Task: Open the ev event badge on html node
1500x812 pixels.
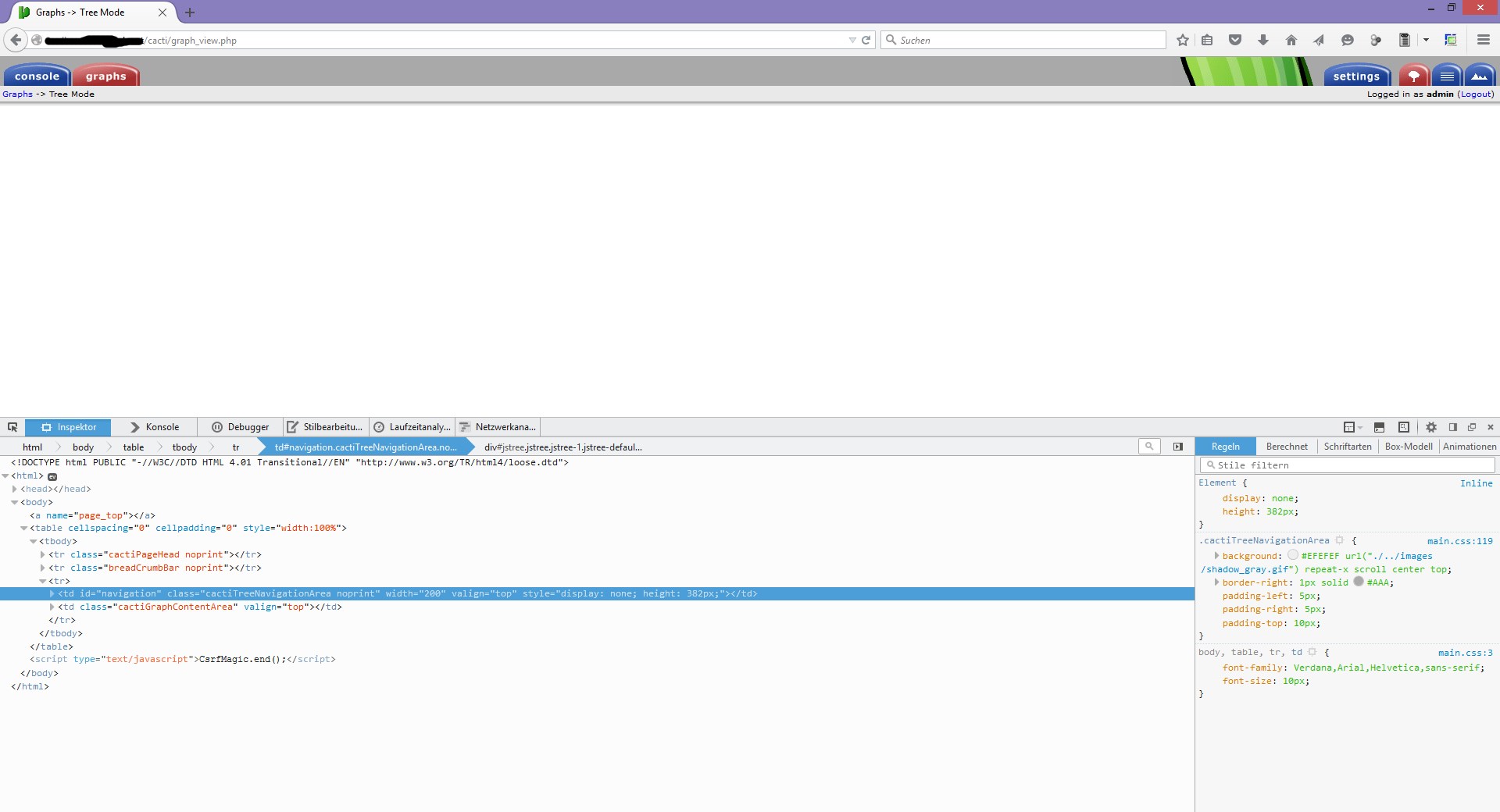Action: [52, 476]
